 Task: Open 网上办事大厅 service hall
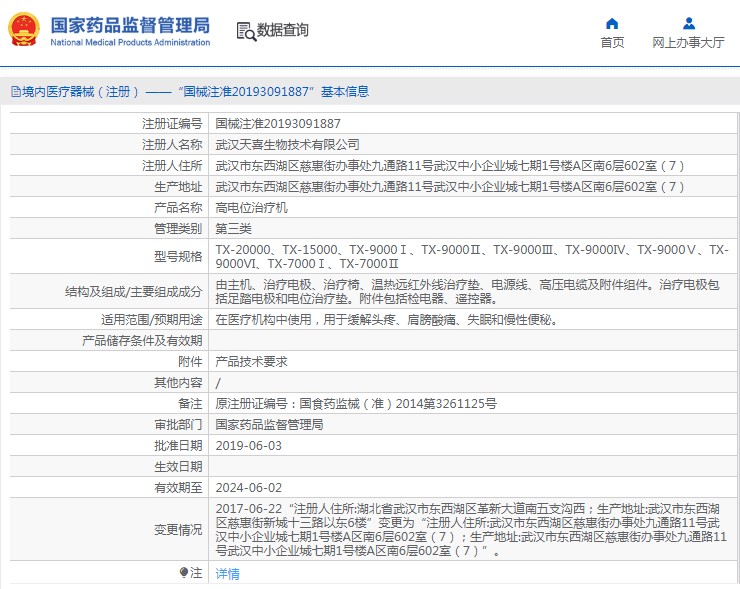[689, 42]
